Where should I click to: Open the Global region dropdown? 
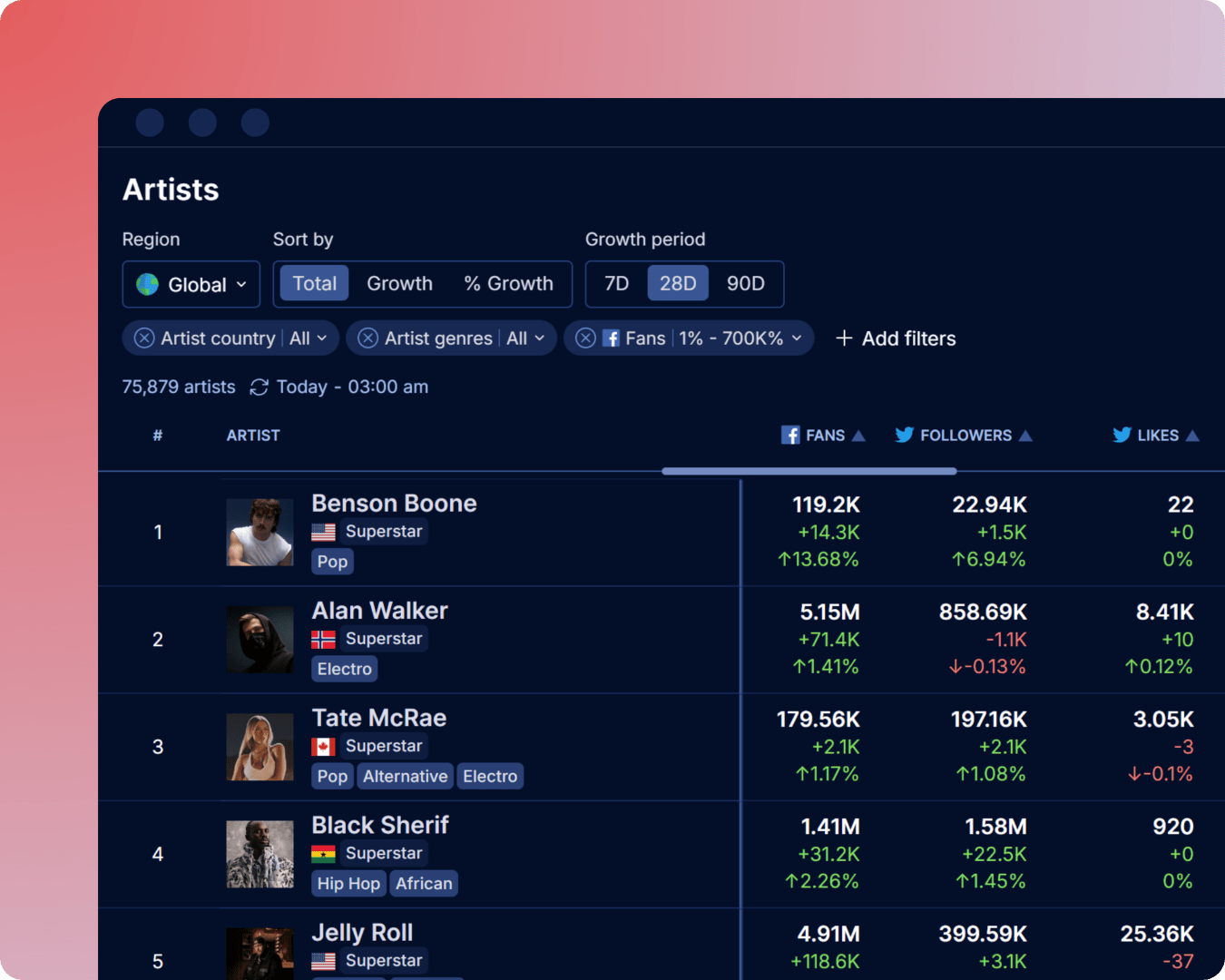point(191,284)
